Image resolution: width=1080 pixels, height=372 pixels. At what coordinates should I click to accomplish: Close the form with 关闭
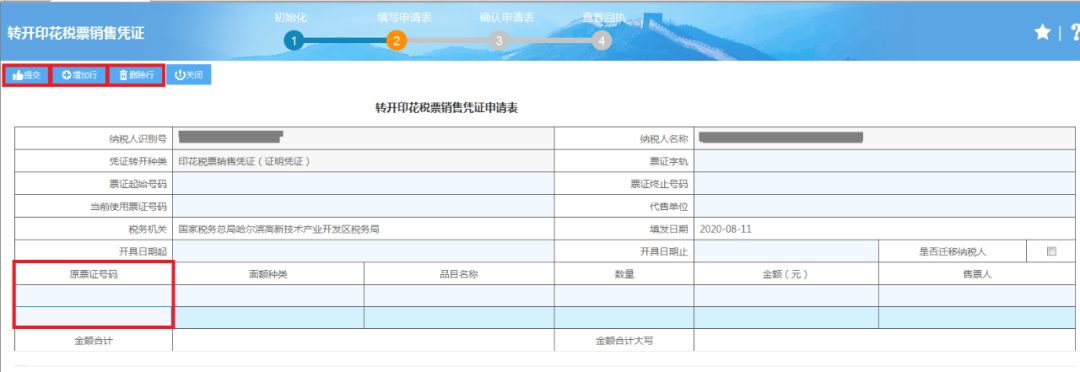click(188, 75)
